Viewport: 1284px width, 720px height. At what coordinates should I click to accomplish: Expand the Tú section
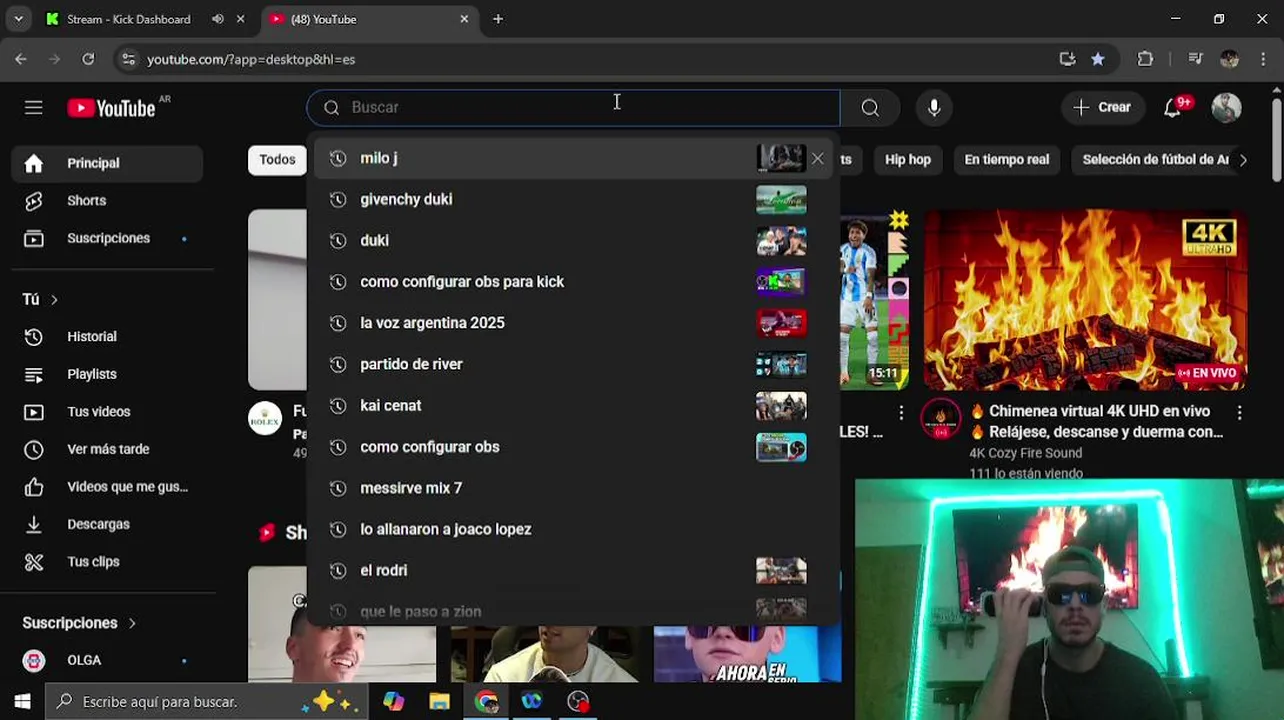click(41, 299)
